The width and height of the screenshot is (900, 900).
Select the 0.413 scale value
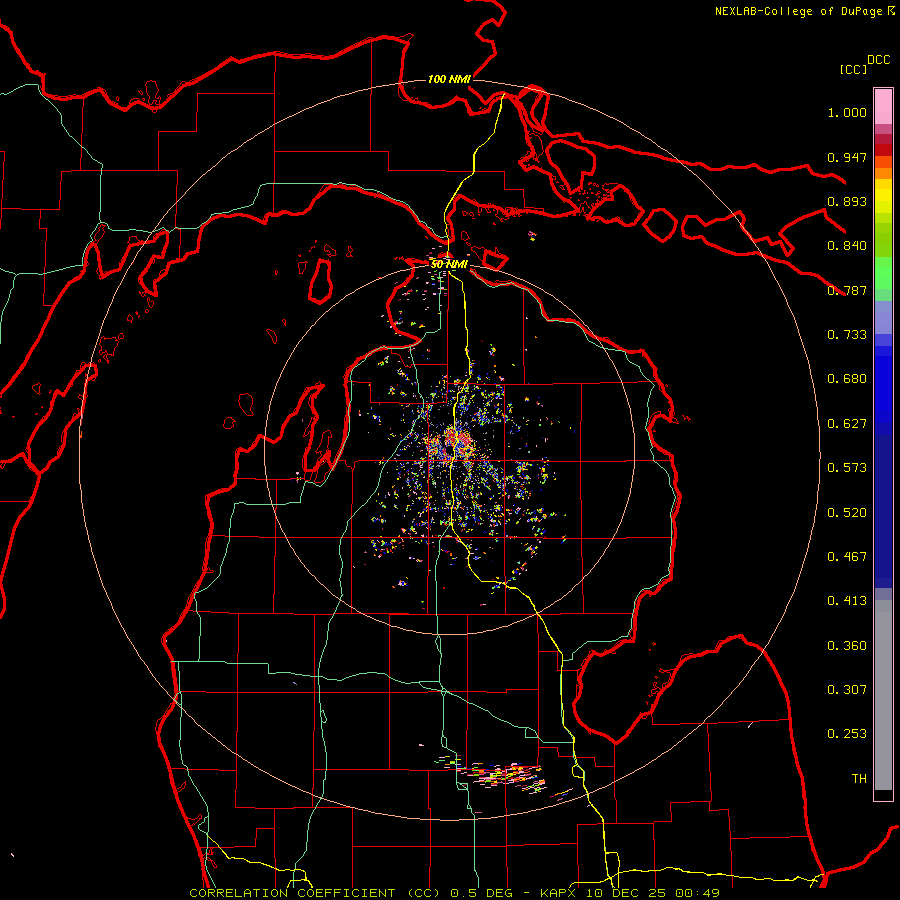847,601
